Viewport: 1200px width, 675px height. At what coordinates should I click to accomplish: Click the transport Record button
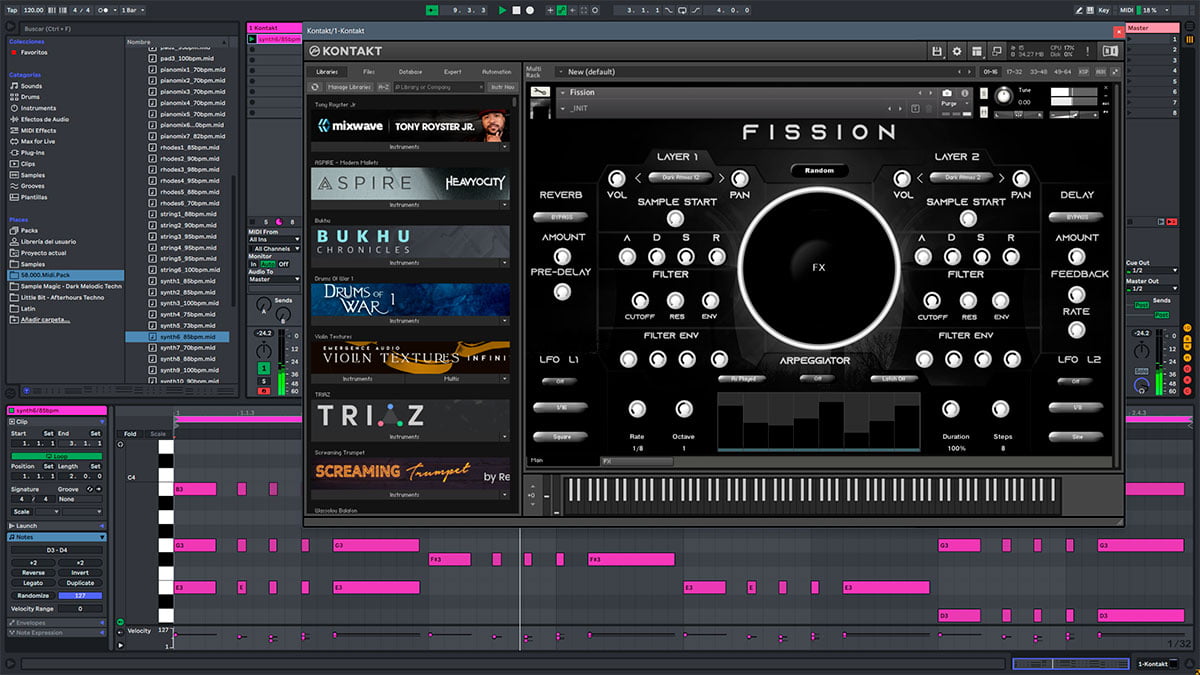[530, 9]
